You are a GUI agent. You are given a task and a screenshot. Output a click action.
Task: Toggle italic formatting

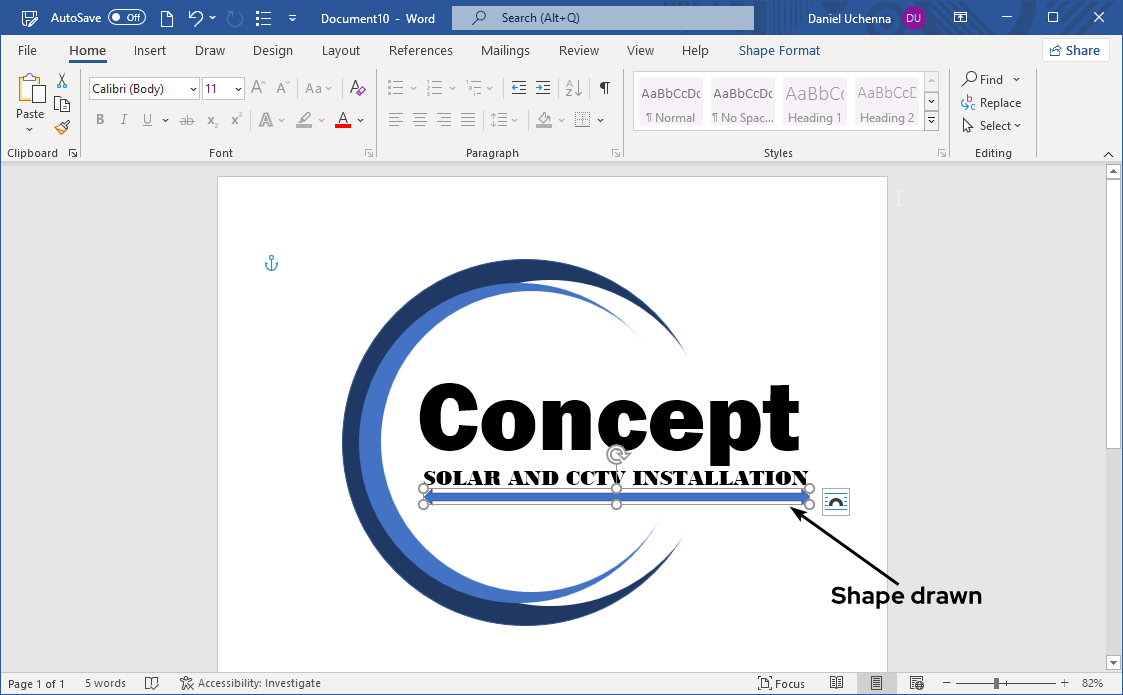[x=123, y=119]
